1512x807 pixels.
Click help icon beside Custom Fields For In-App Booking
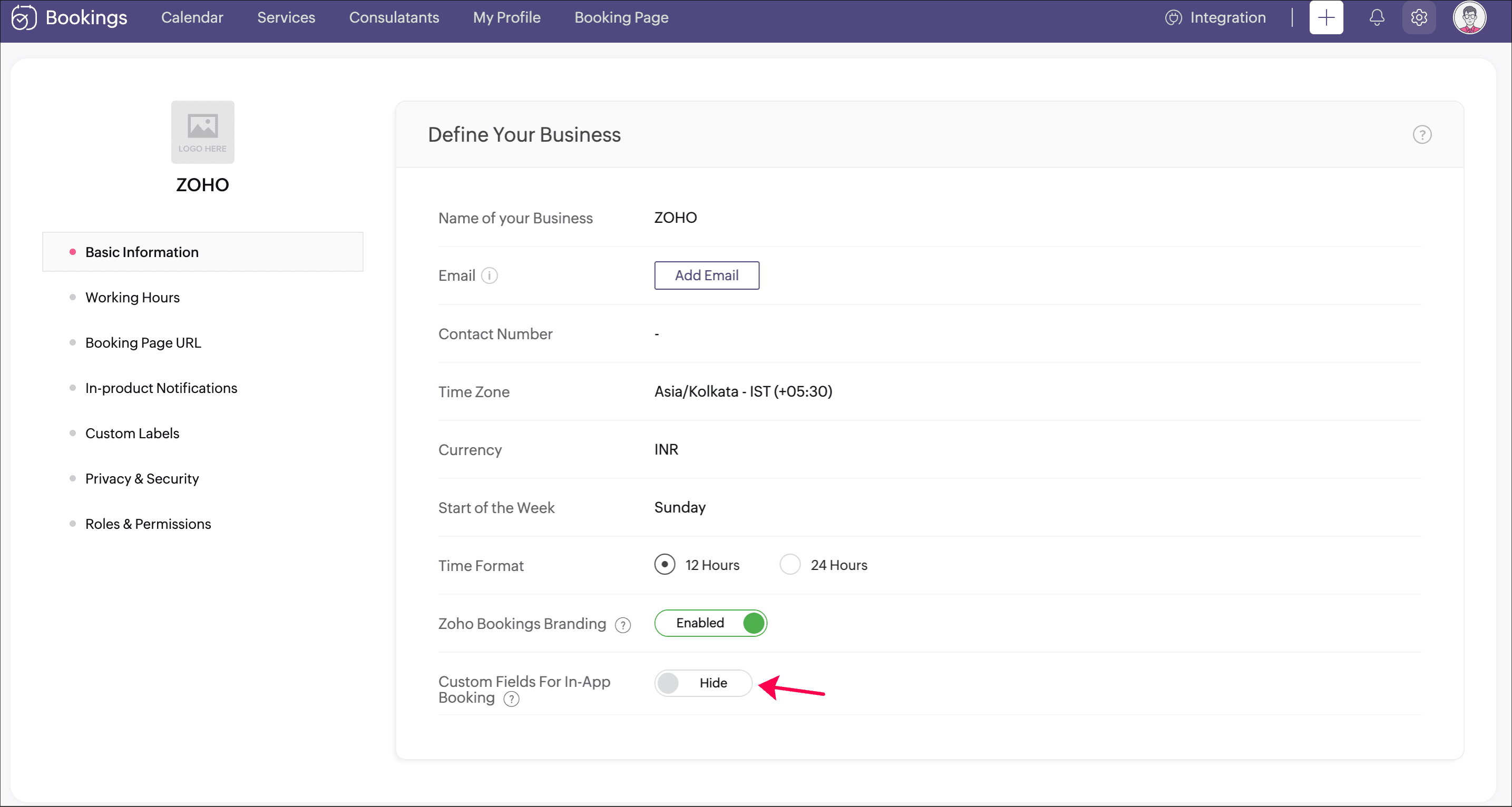[x=511, y=699]
